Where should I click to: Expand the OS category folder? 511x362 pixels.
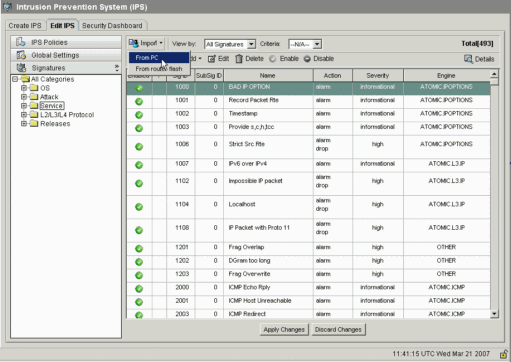pos(24,88)
